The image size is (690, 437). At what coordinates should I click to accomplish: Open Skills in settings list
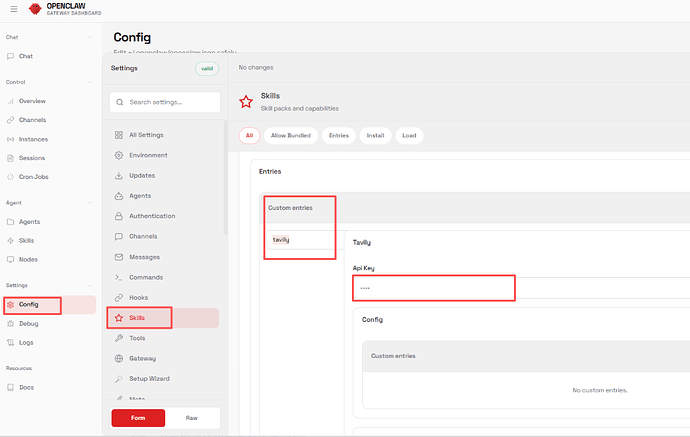(164, 318)
